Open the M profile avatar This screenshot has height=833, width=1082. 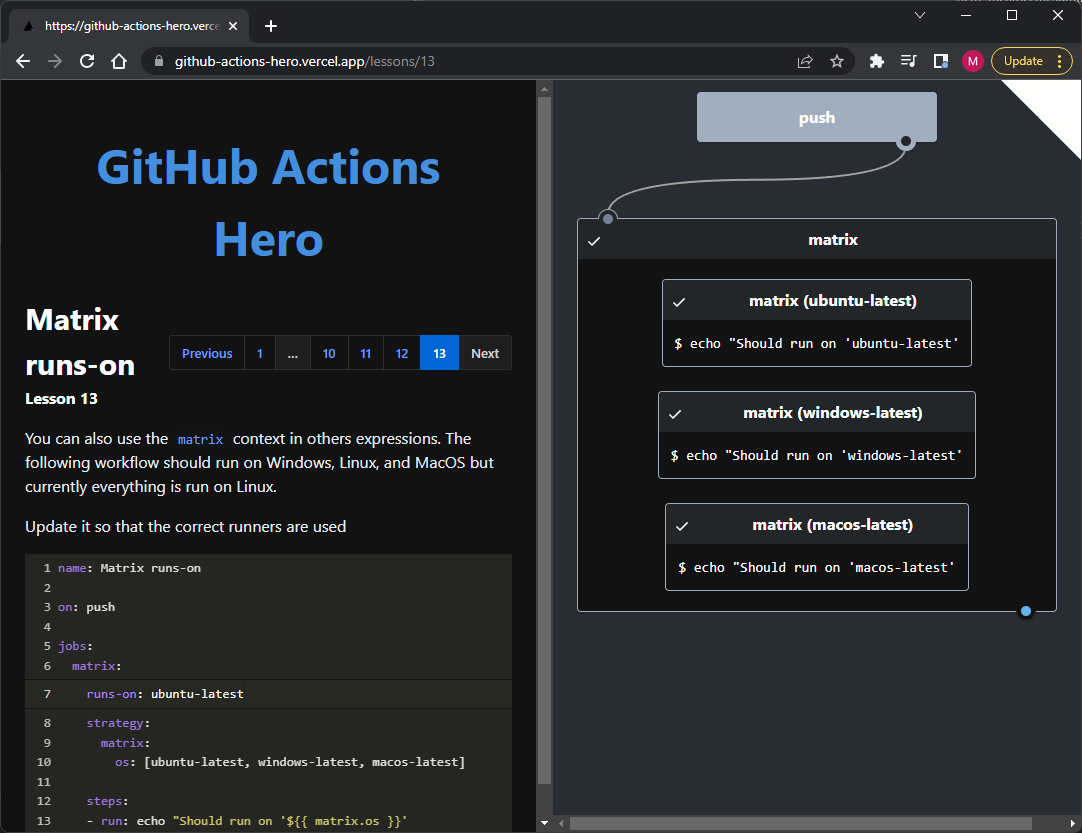[972, 61]
